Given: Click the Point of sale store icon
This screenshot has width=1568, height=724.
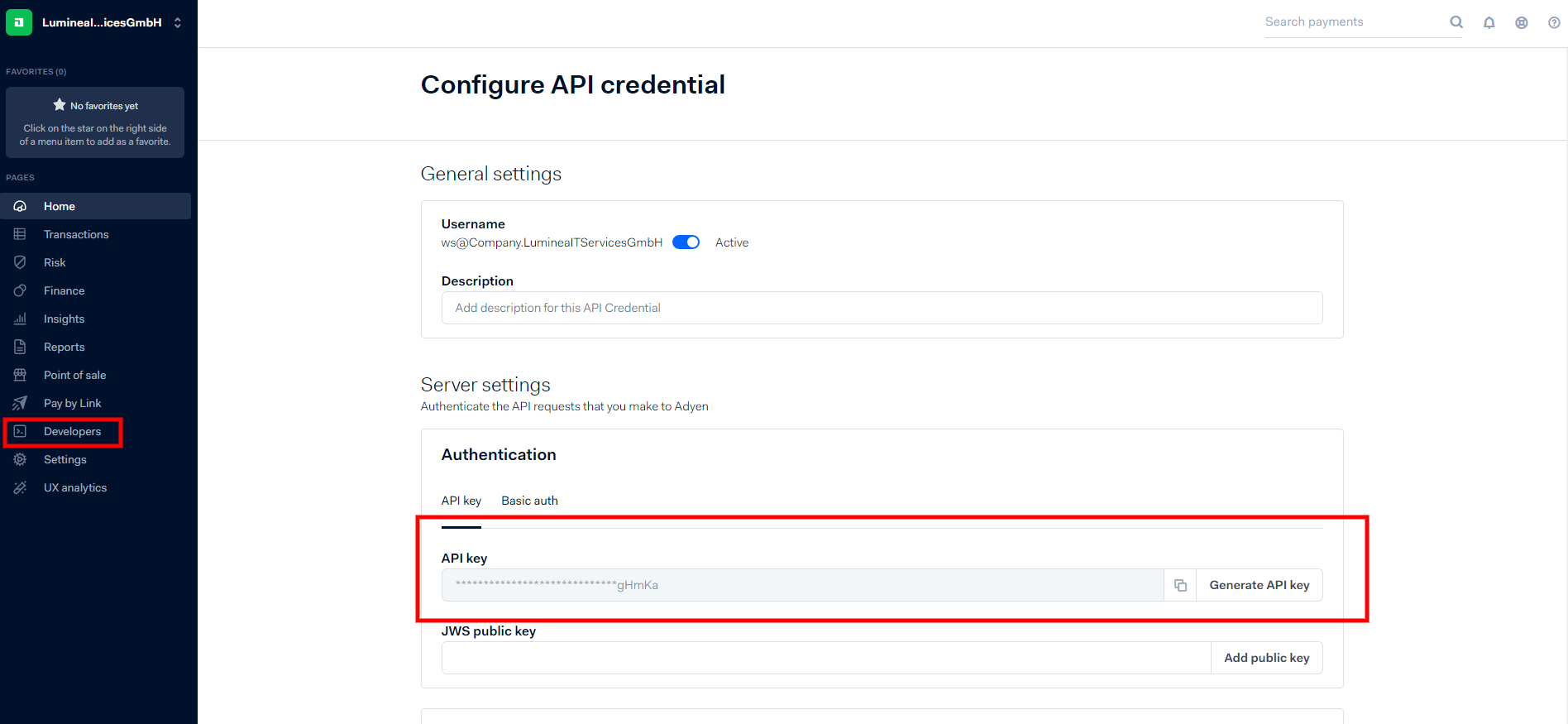Looking at the screenshot, I should click(20, 375).
